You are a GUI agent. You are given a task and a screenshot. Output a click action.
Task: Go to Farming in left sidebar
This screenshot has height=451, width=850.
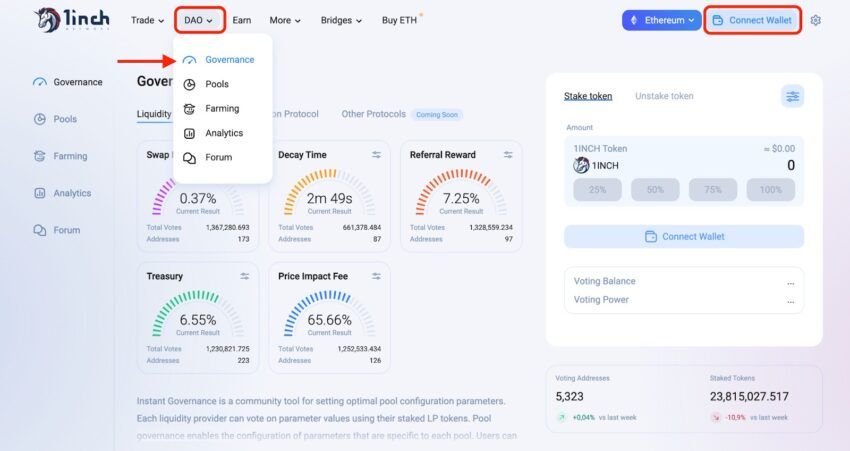click(x=61, y=156)
